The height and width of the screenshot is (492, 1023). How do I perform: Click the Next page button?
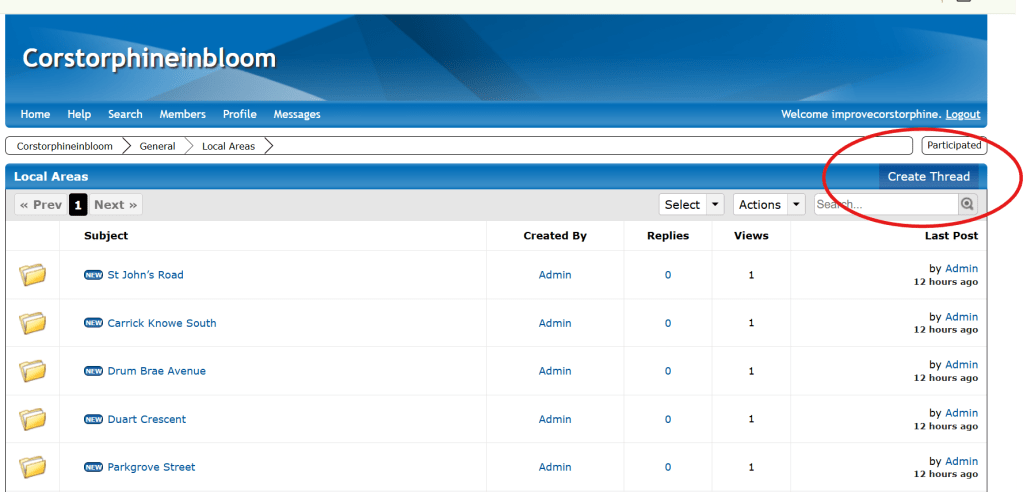click(115, 205)
